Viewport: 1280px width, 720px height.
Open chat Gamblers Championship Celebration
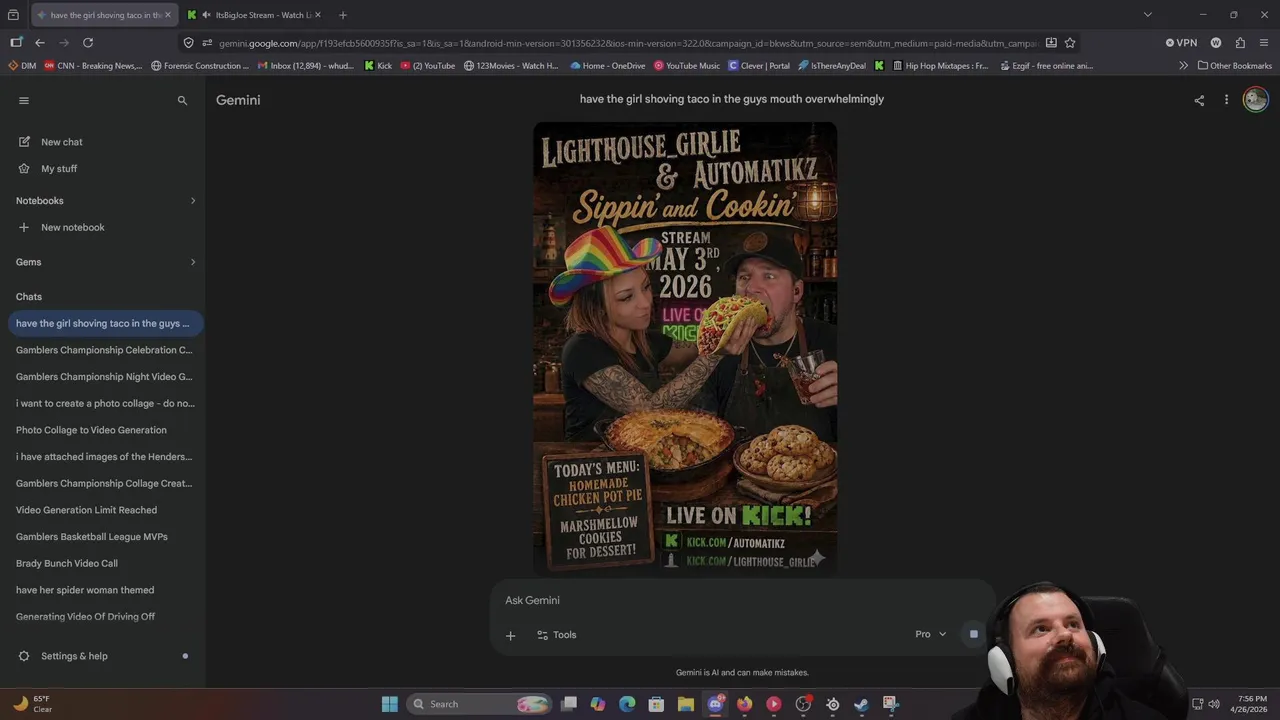(104, 350)
